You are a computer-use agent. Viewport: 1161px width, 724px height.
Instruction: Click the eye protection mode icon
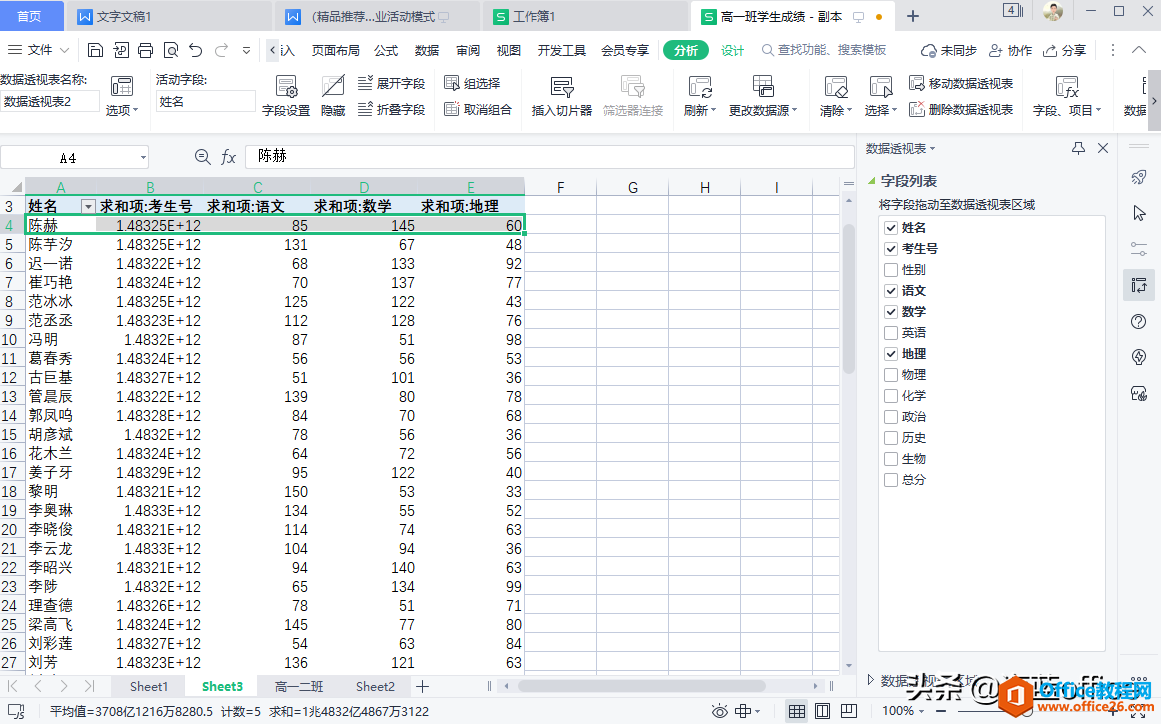point(719,711)
